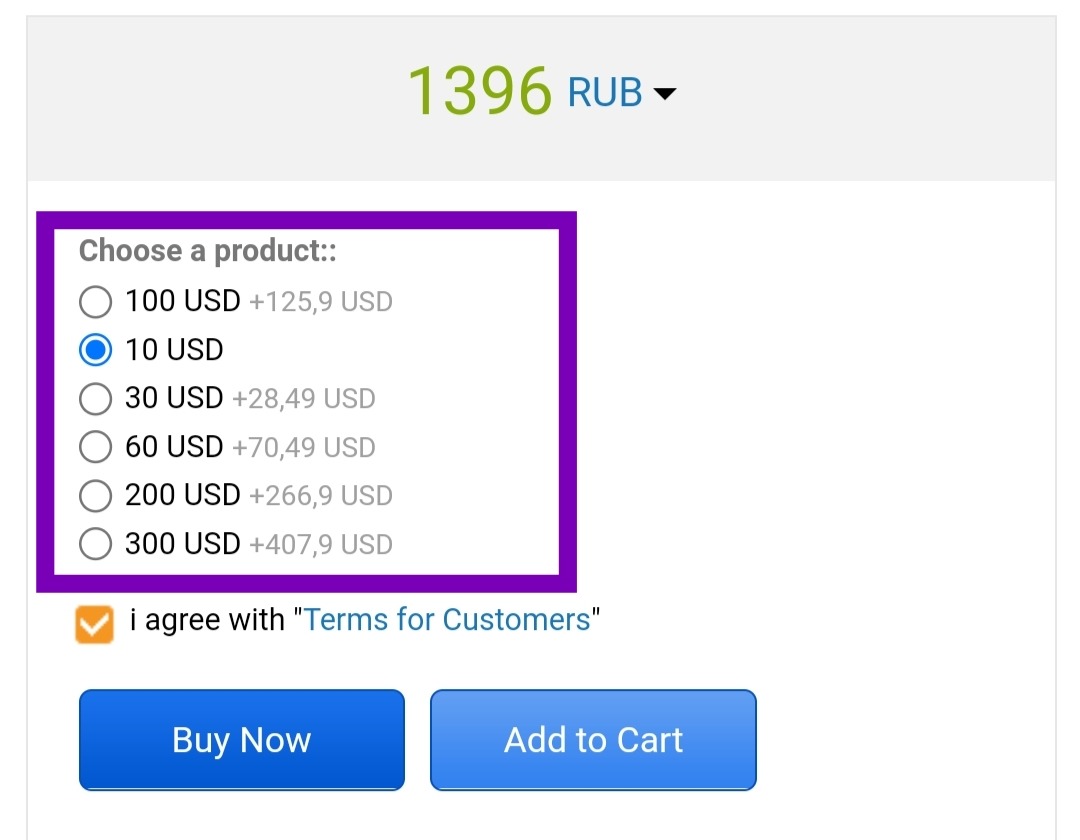Image resolution: width=1080 pixels, height=840 pixels.
Task: Click the green 1396 price amount
Action: pos(480,91)
